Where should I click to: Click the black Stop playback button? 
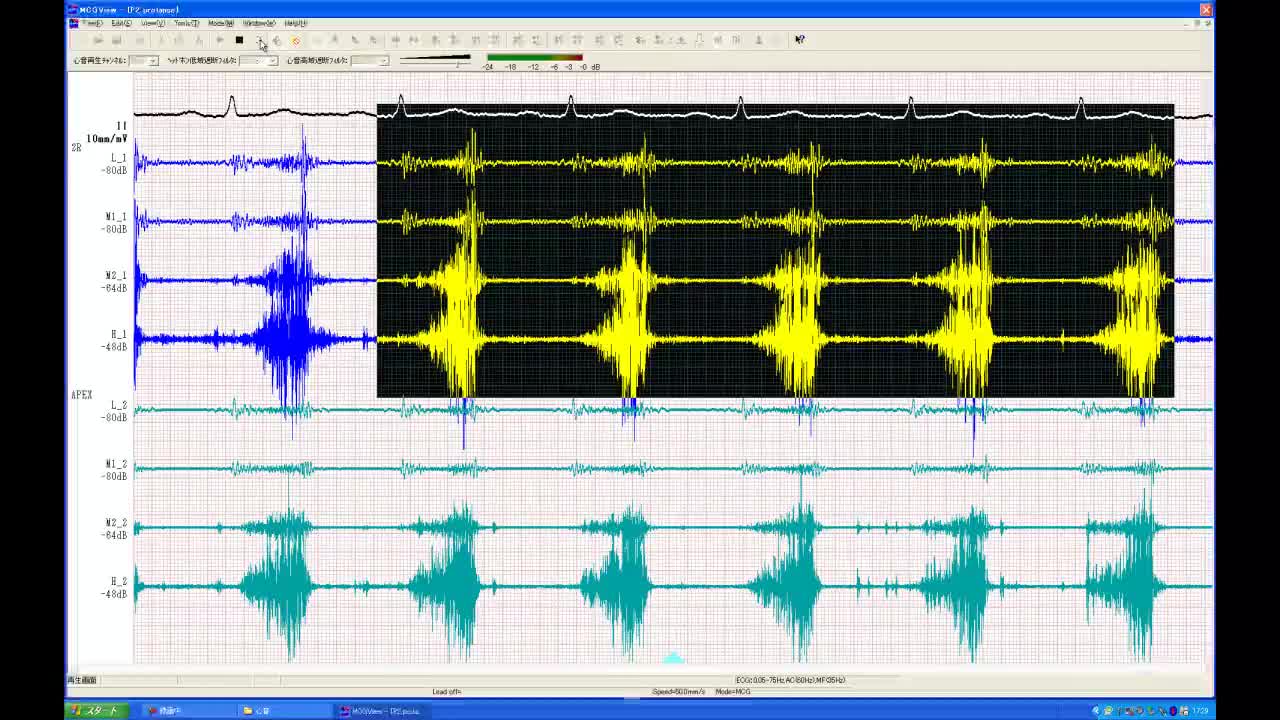(239, 40)
